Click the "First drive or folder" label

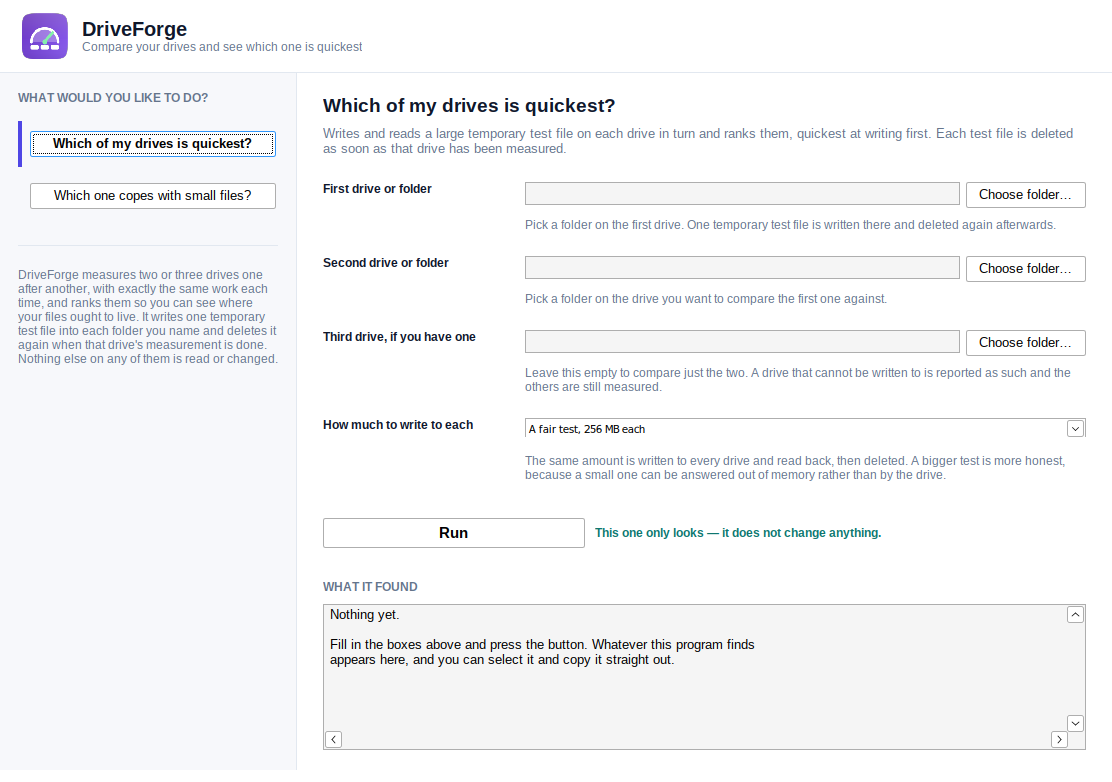click(x=377, y=189)
